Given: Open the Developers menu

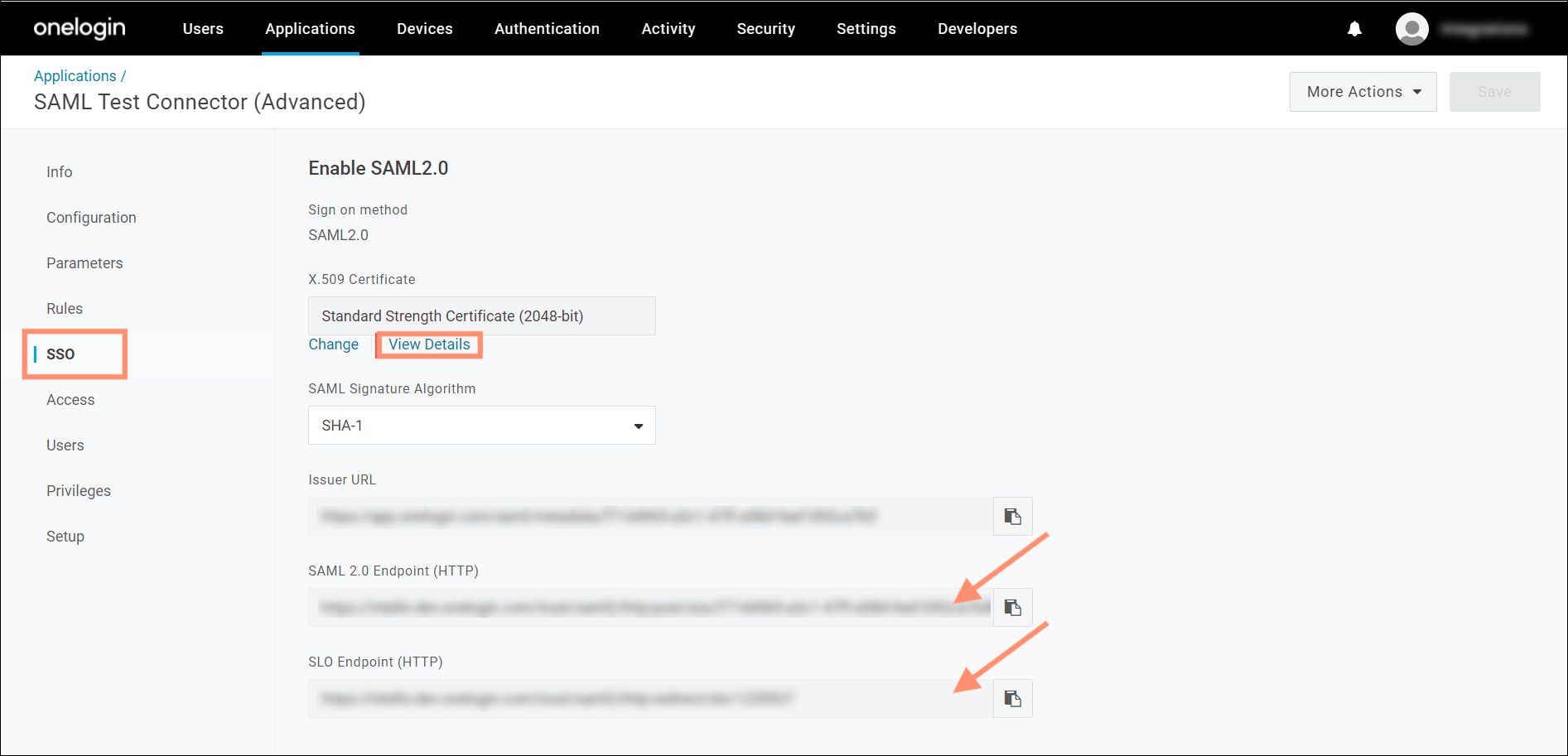Looking at the screenshot, I should tap(977, 29).
